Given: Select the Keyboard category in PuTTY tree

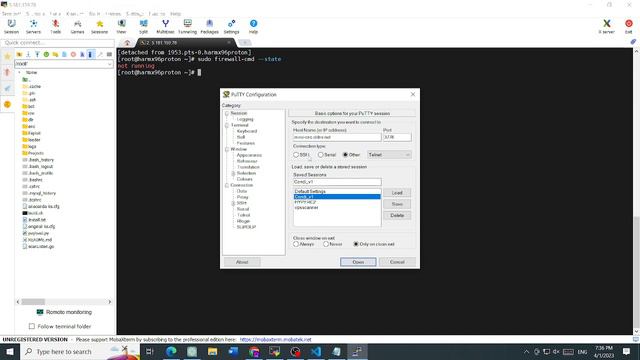Looking at the screenshot, I should click(247, 131).
